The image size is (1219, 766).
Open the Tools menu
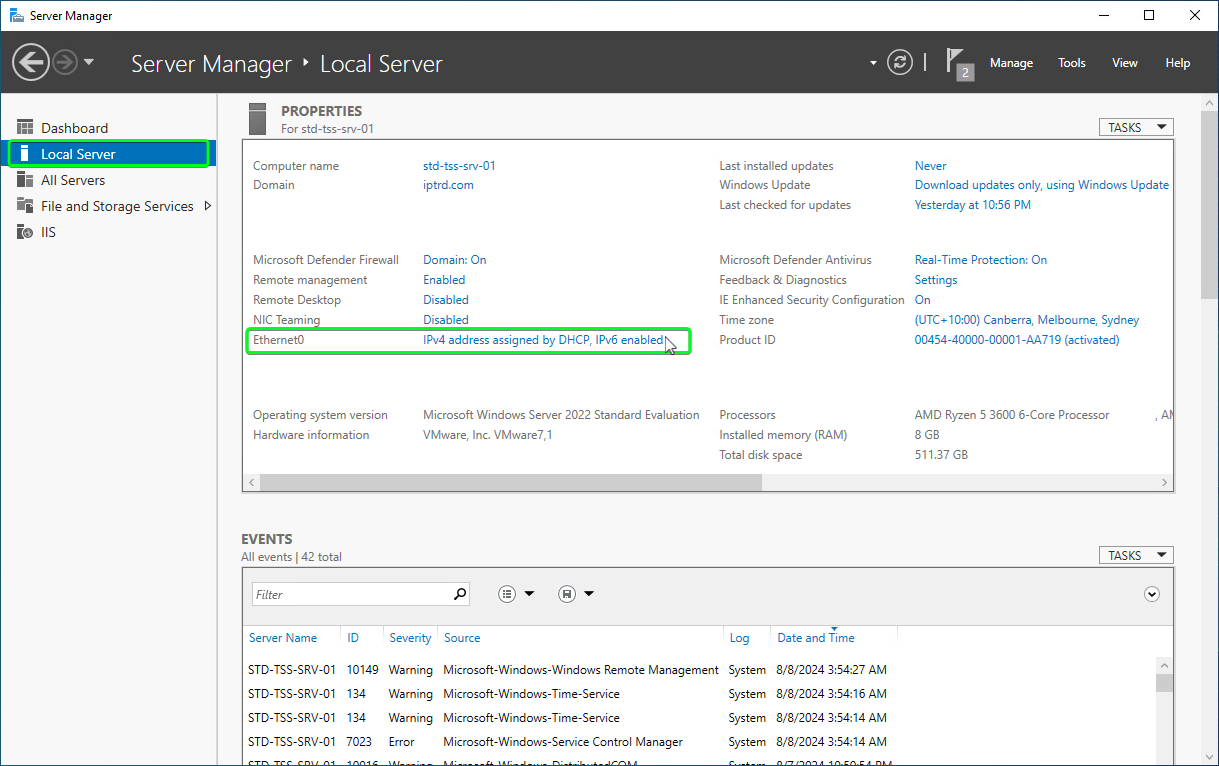[1072, 63]
